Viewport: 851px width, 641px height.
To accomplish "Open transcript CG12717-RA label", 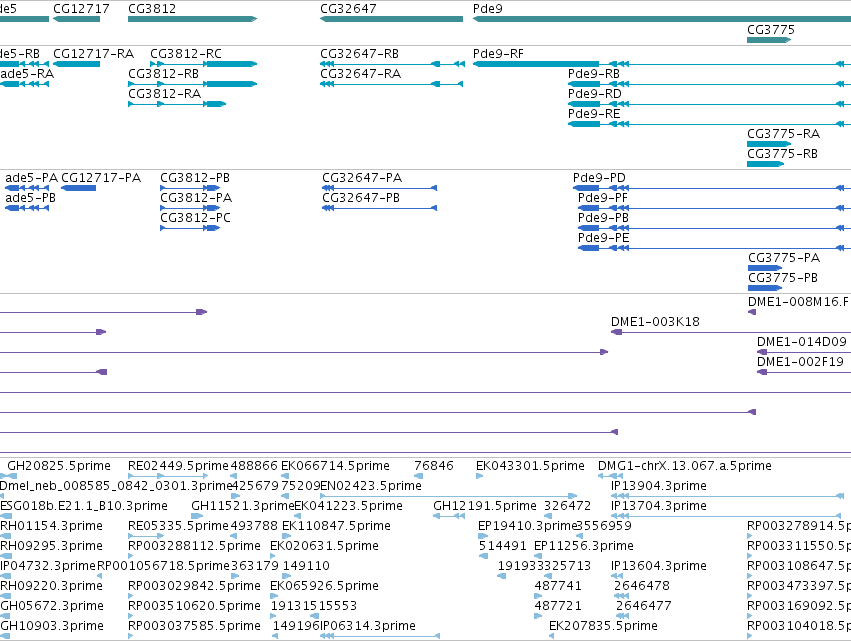I will [x=93, y=54].
